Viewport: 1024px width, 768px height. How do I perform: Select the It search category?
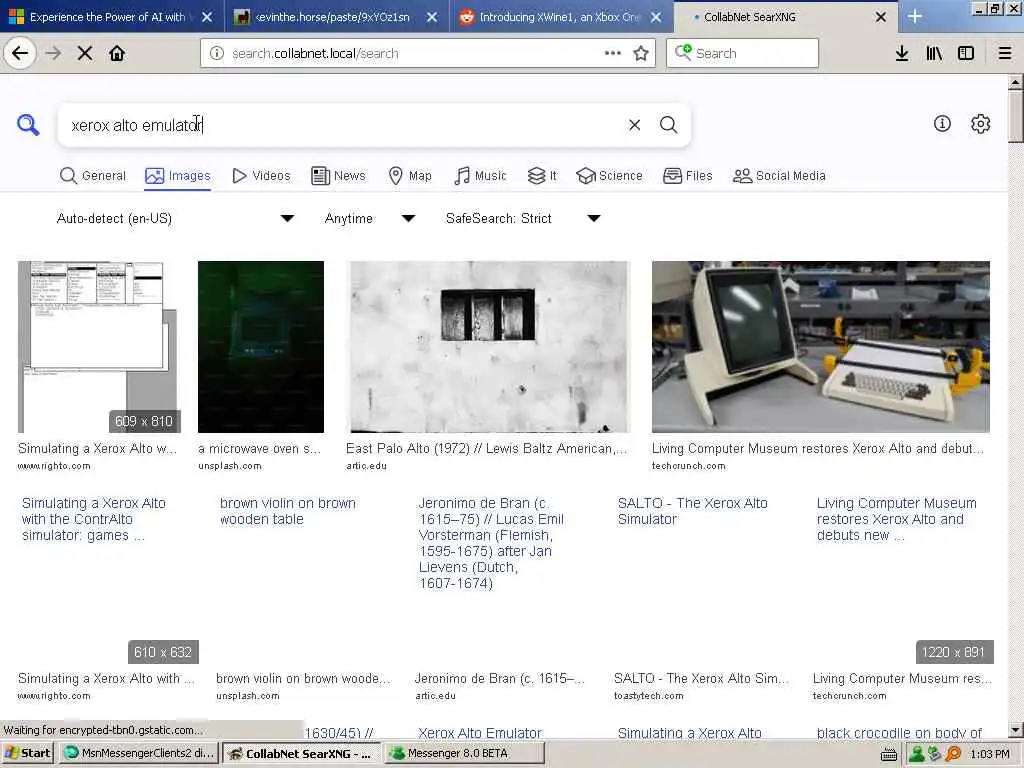click(x=542, y=176)
